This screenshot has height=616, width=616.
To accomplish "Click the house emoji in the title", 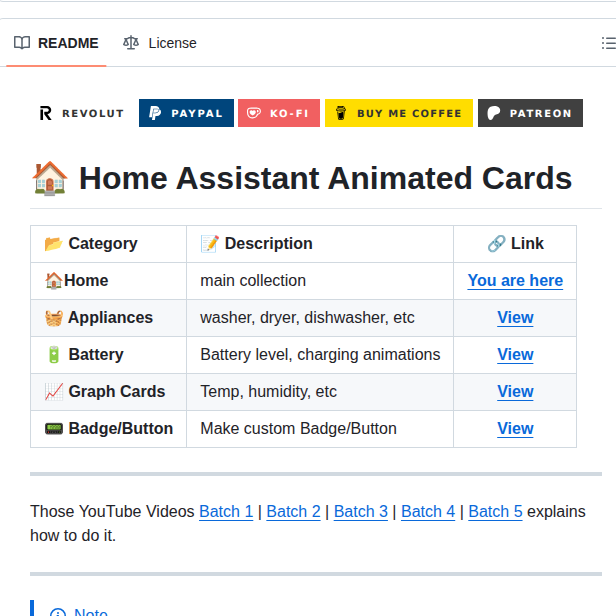I will [x=50, y=178].
